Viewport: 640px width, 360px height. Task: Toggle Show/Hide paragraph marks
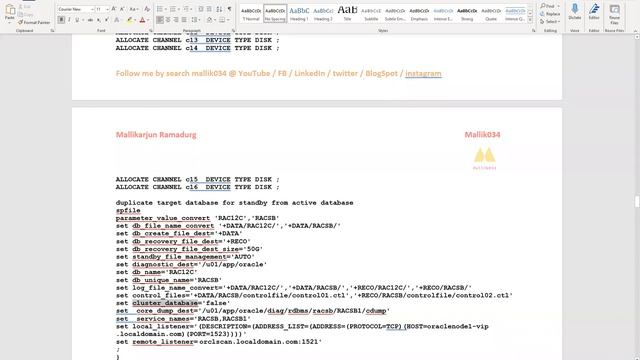pos(229,9)
